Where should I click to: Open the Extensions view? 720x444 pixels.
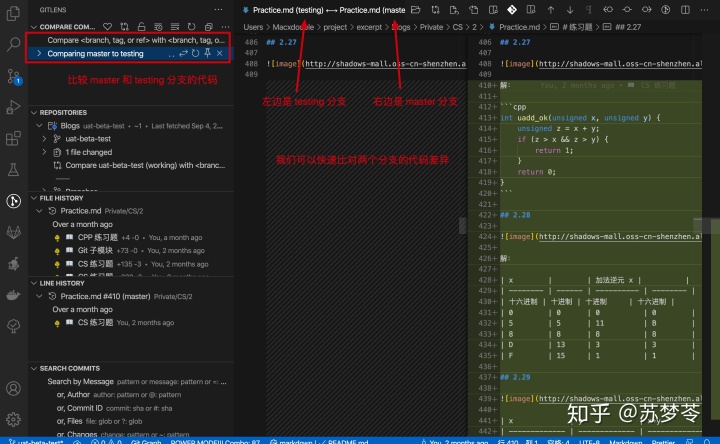(x=13, y=138)
